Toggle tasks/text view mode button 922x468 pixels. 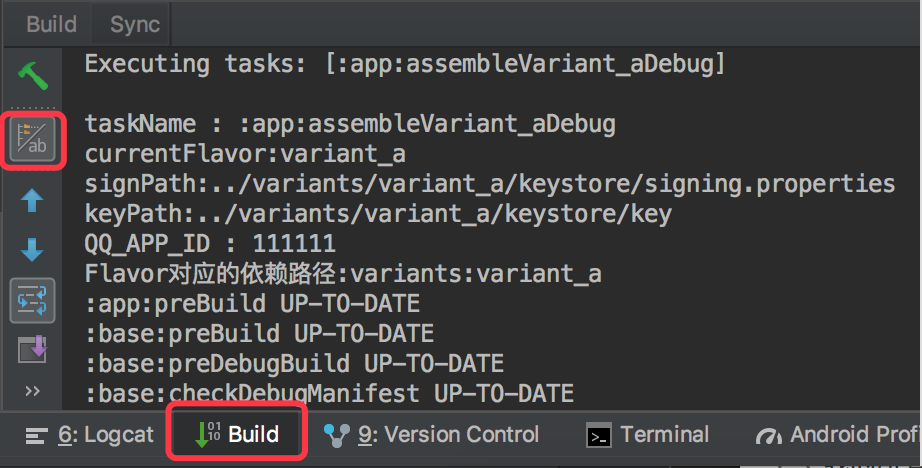coord(34,141)
